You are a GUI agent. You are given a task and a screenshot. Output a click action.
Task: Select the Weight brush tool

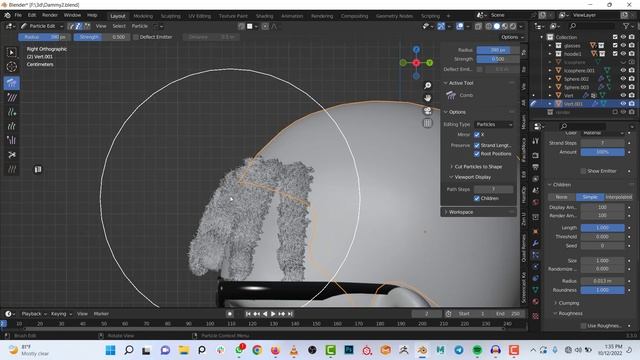tap(11, 169)
